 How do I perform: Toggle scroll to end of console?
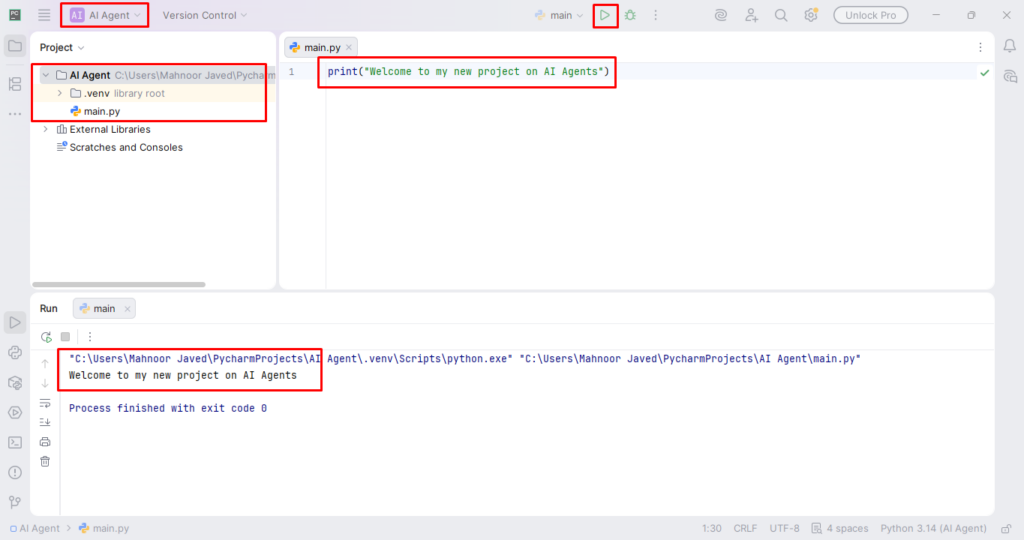tap(45, 422)
